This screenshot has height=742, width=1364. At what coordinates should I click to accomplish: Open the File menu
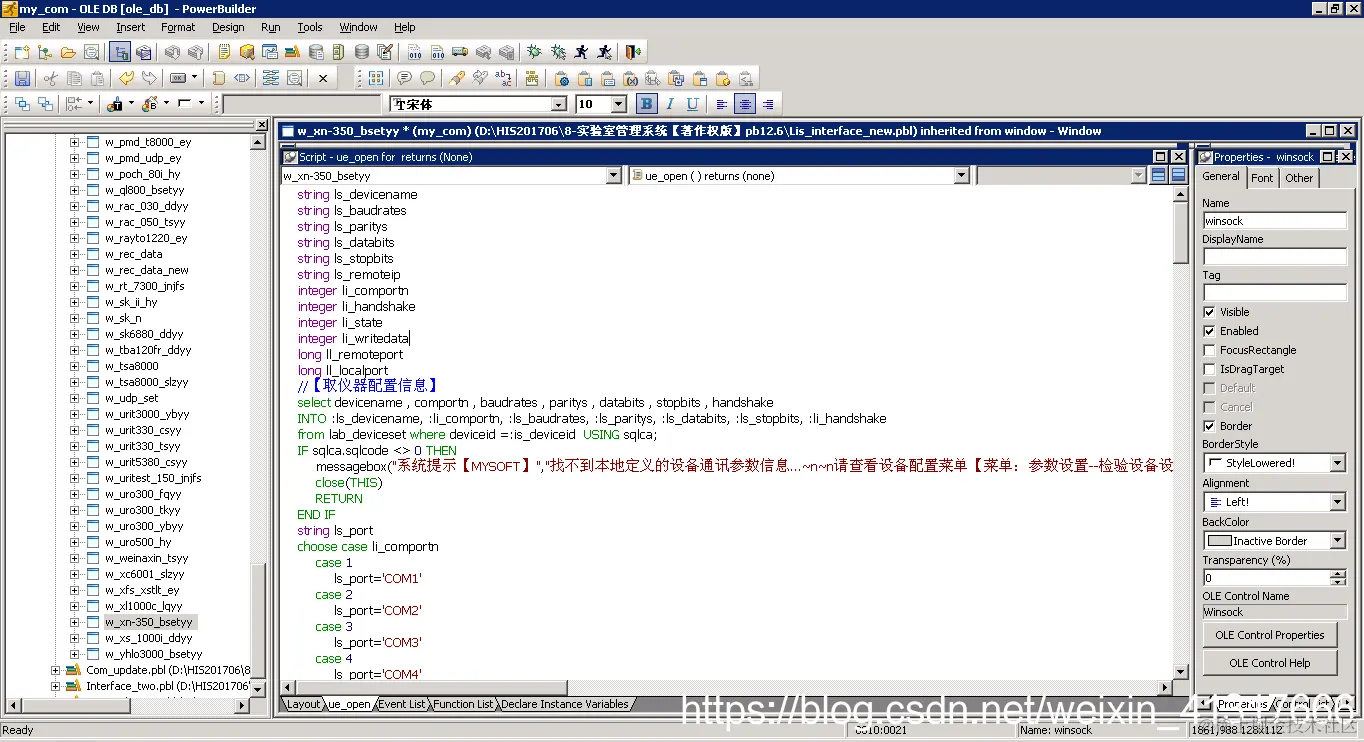pyautogui.click(x=17, y=27)
